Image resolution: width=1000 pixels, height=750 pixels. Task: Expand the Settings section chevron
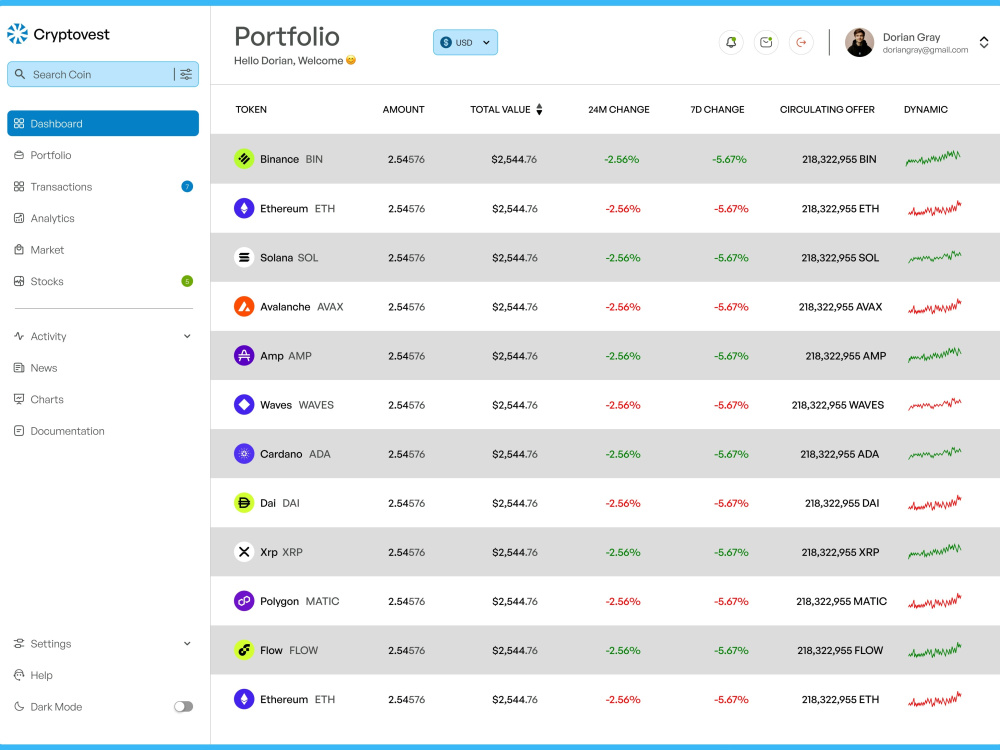click(187, 643)
